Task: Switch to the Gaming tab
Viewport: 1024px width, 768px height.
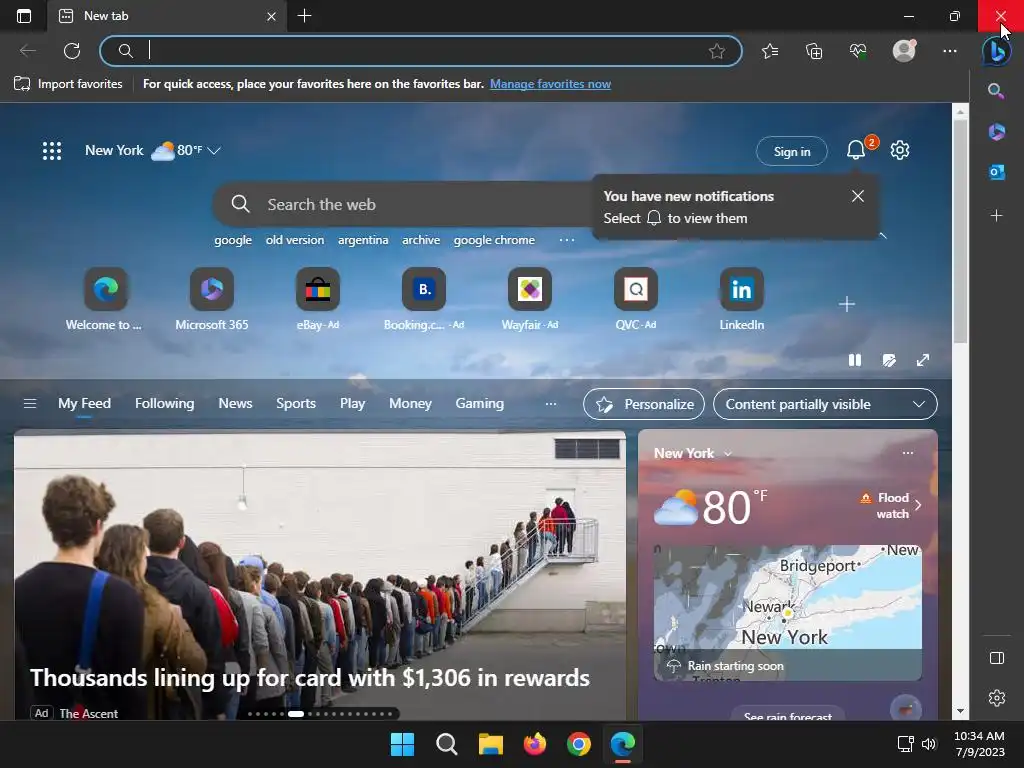Action: tap(479, 404)
